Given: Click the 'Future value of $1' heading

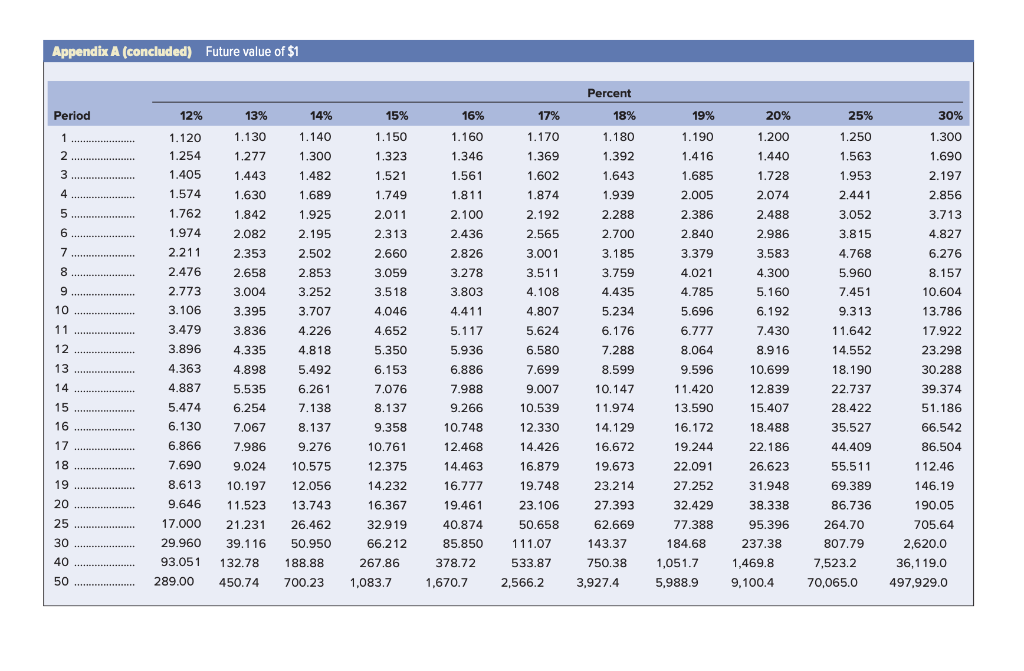Looking at the screenshot, I should pos(252,52).
